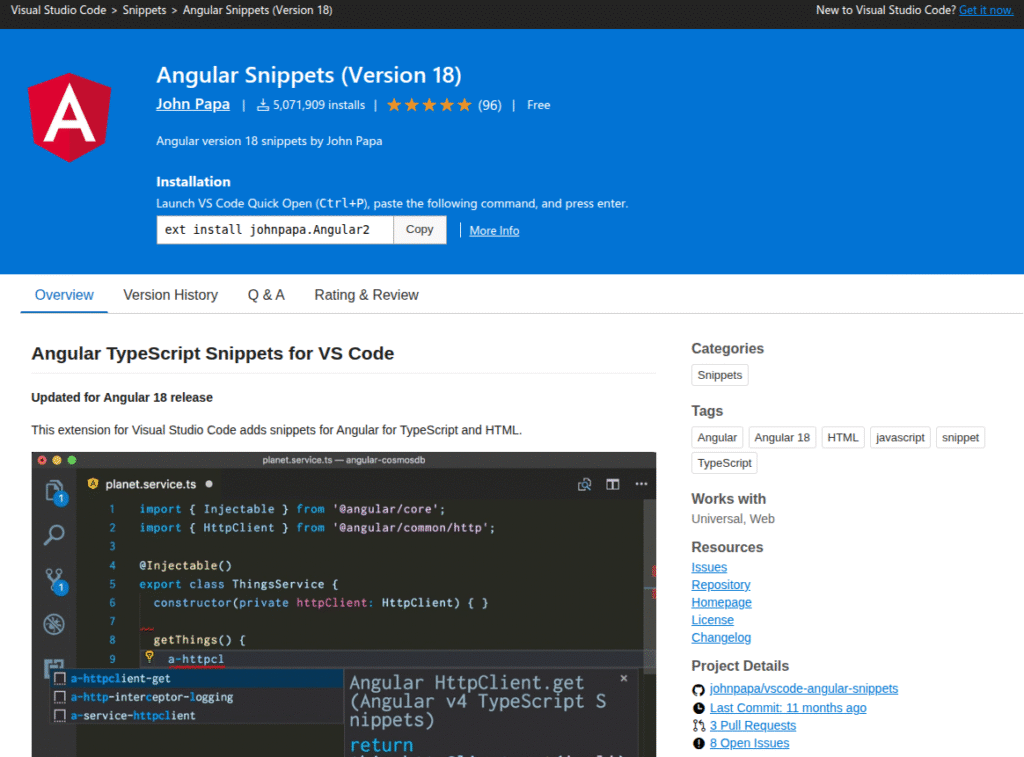Click the Search magnifier icon in editor screenshot
The height and width of the screenshot is (757, 1024).
tap(54, 535)
